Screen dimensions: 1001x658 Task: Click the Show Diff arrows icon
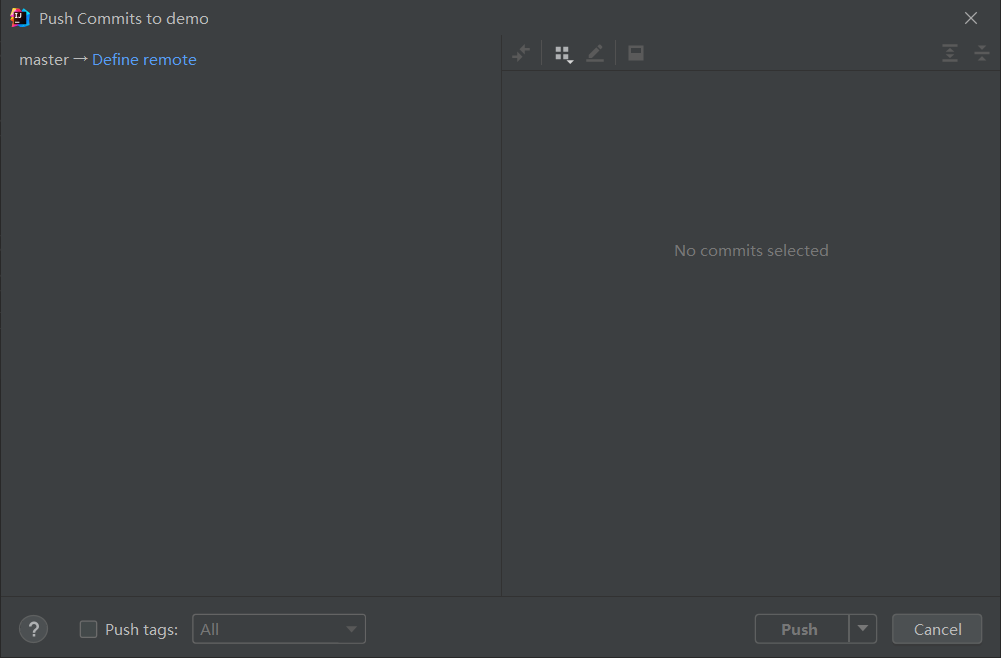tap(521, 53)
